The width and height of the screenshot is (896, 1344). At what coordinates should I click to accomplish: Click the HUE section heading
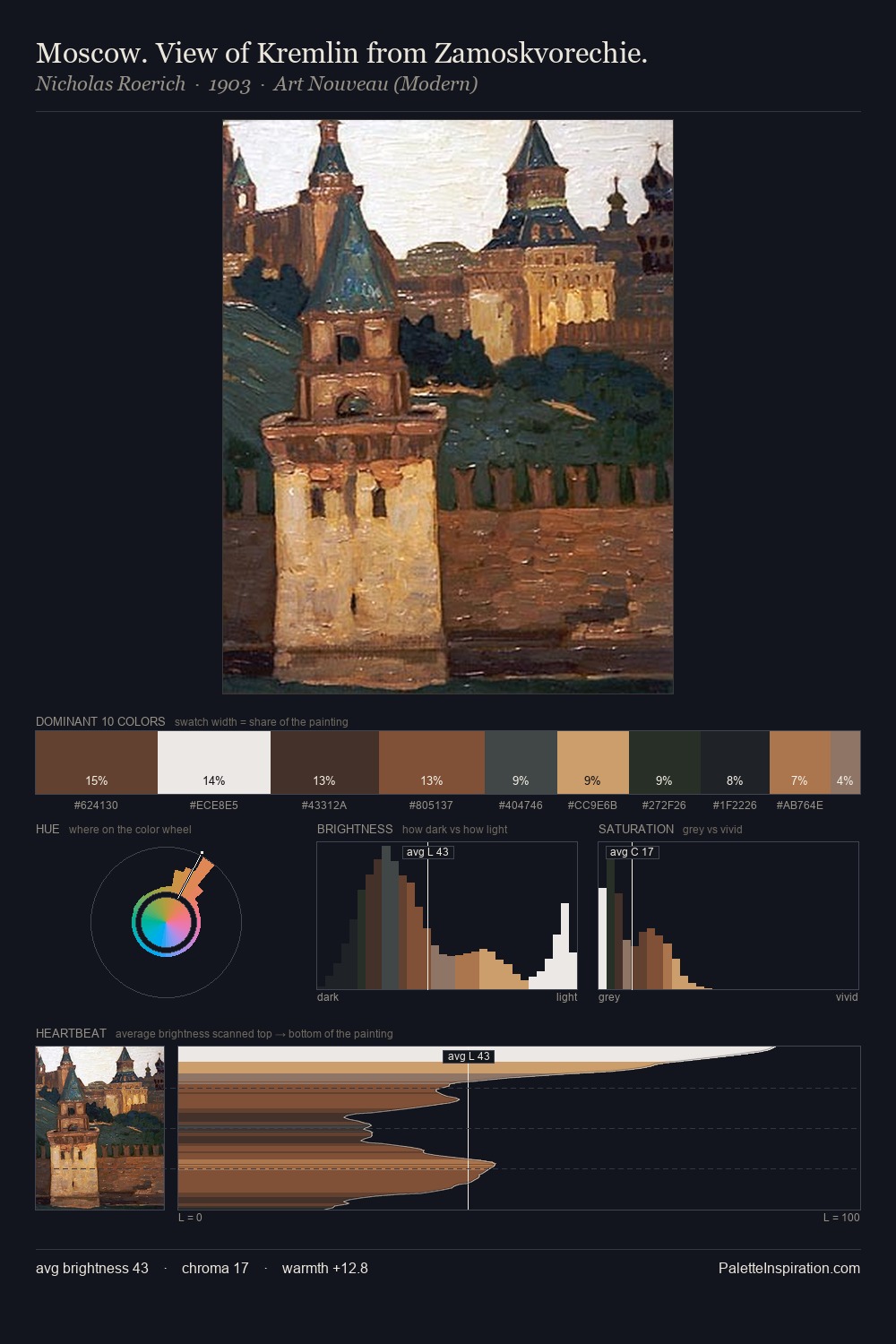pos(47,829)
